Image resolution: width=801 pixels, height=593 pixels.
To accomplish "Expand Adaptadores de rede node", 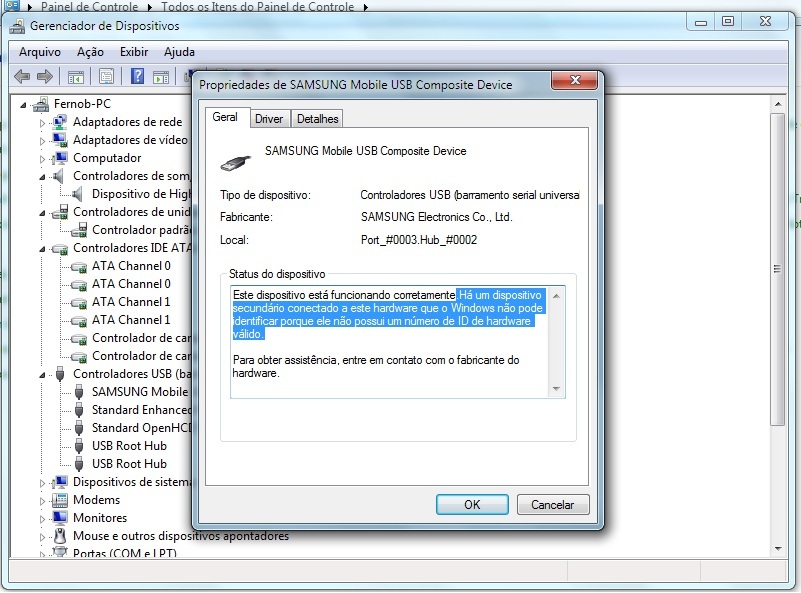I will click(42, 123).
